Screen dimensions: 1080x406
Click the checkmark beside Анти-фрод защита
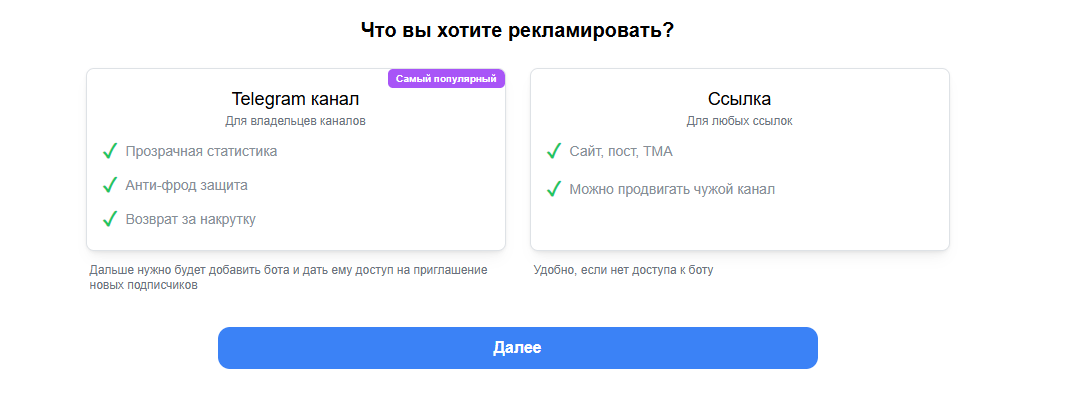point(110,185)
